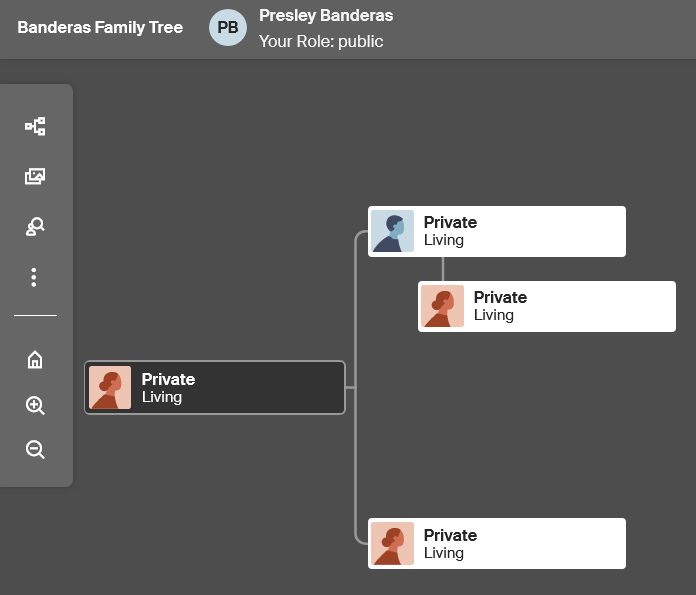The height and width of the screenshot is (595, 696).
Task: Open the tree view icon in sidebar
Action: [x=35, y=127]
